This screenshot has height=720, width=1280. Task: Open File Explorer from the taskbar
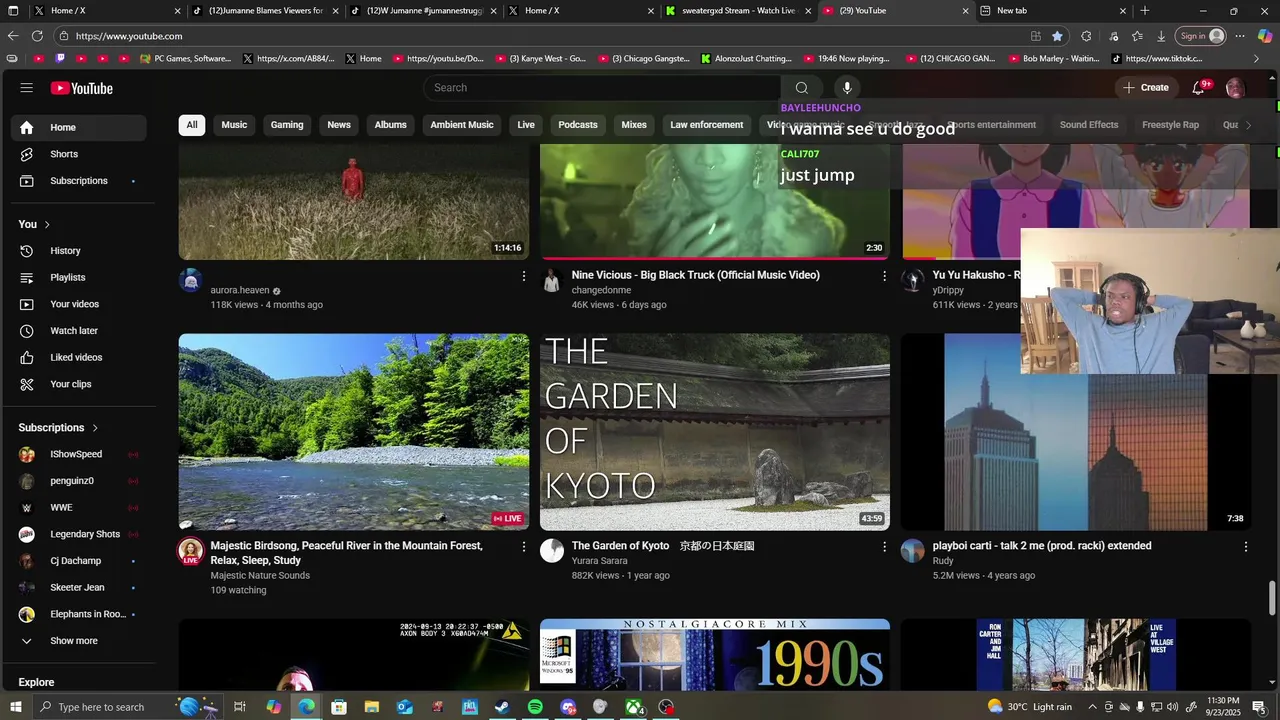(371, 707)
